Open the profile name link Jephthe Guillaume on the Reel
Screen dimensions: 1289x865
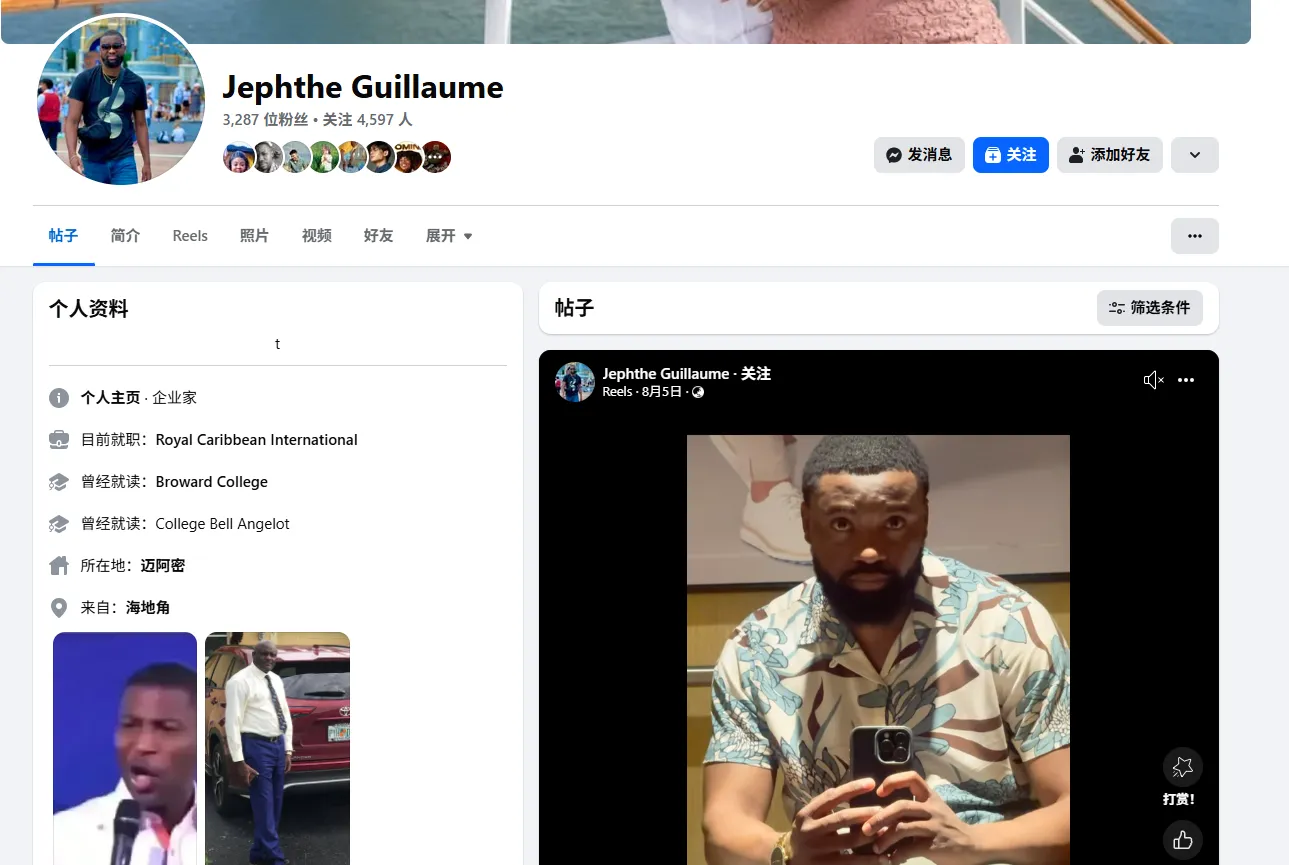[x=667, y=373]
